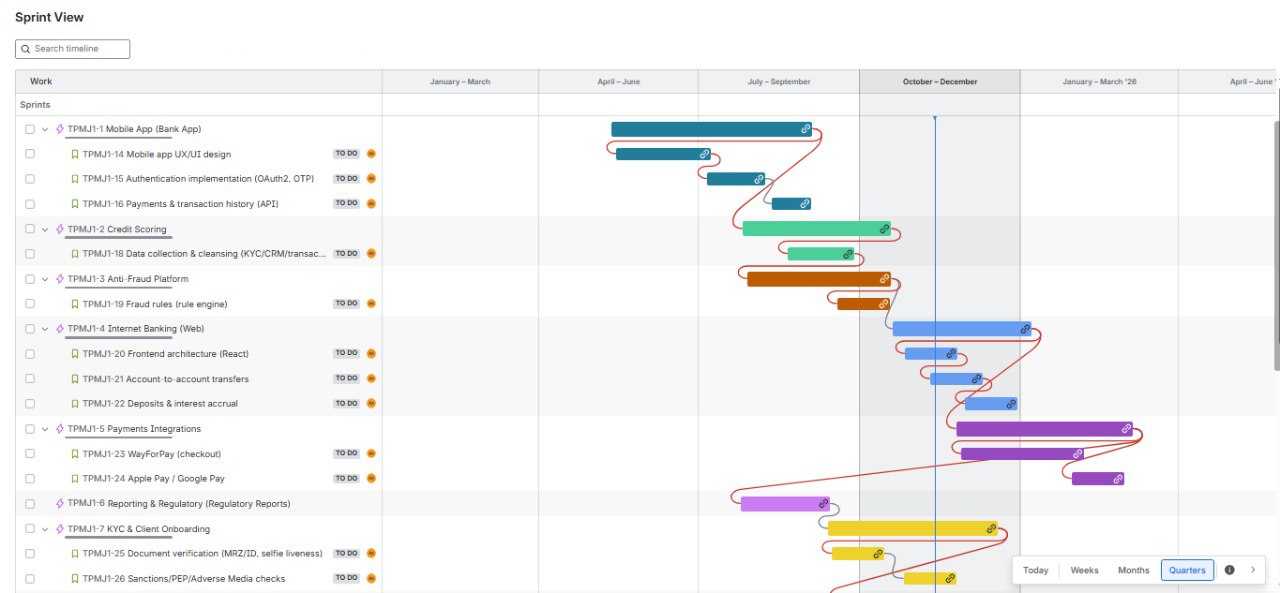Click the Search timeline field
This screenshot has width=1280, height=593.
(73, 49)
